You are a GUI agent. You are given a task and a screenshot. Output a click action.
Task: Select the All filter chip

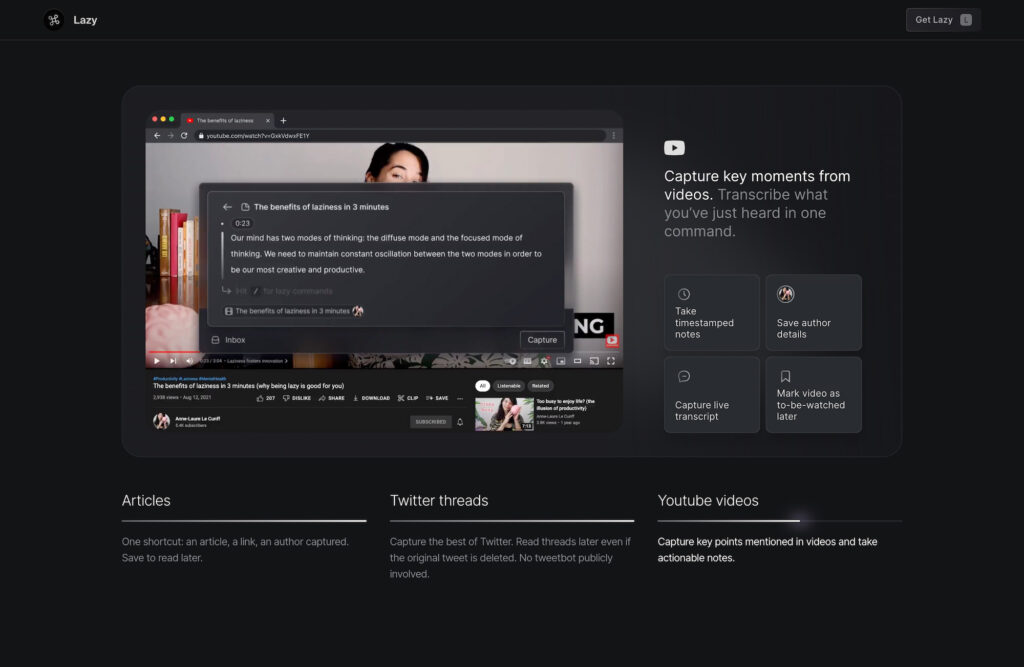coord(483,386)
